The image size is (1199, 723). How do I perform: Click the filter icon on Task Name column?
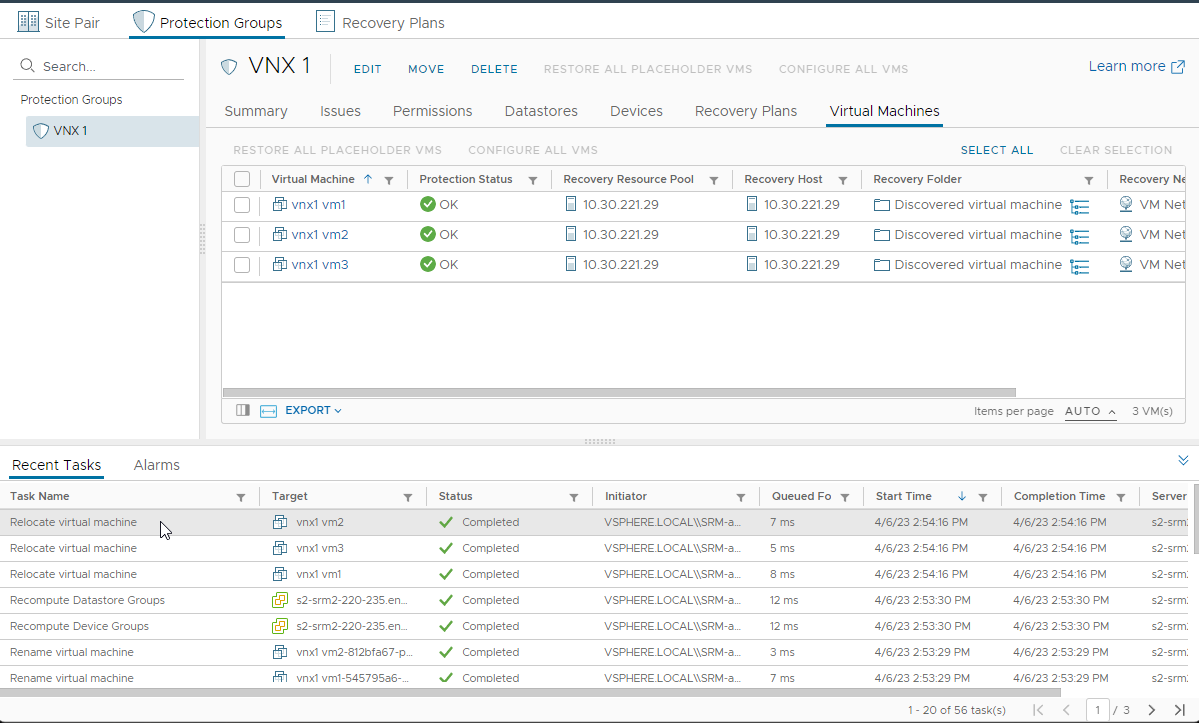pyautogui.click(x=241, y=497)
